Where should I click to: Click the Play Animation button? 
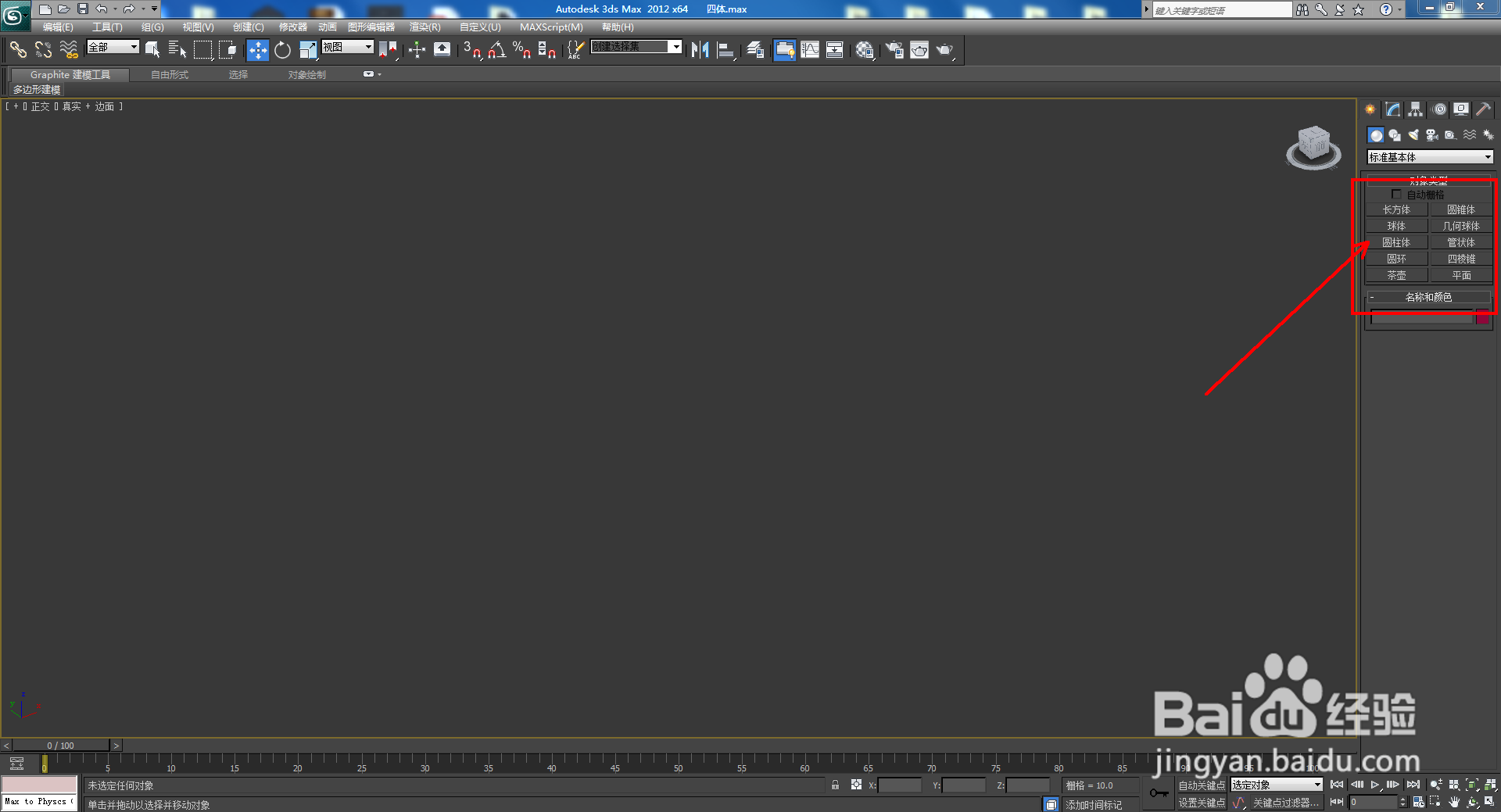pos(1375,785)
